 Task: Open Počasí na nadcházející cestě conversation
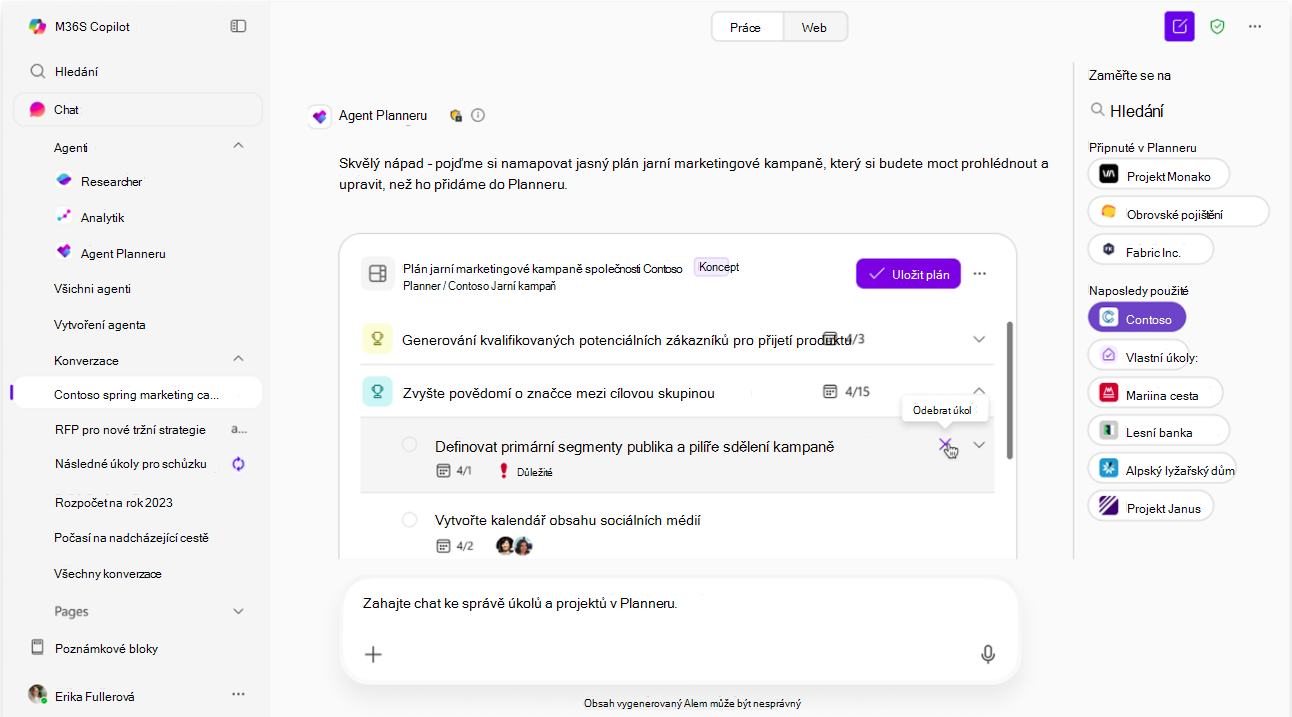click(x=131, y=538)
